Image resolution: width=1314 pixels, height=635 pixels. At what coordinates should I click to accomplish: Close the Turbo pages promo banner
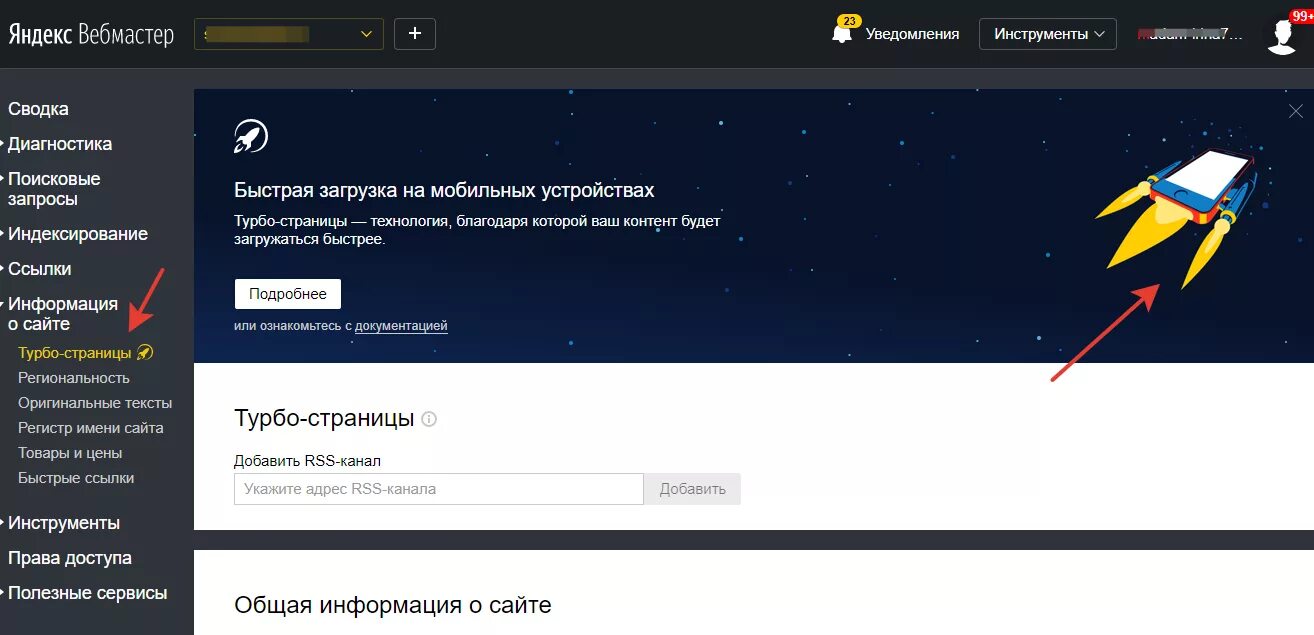pyautogui.click(x=1296, y=111)
